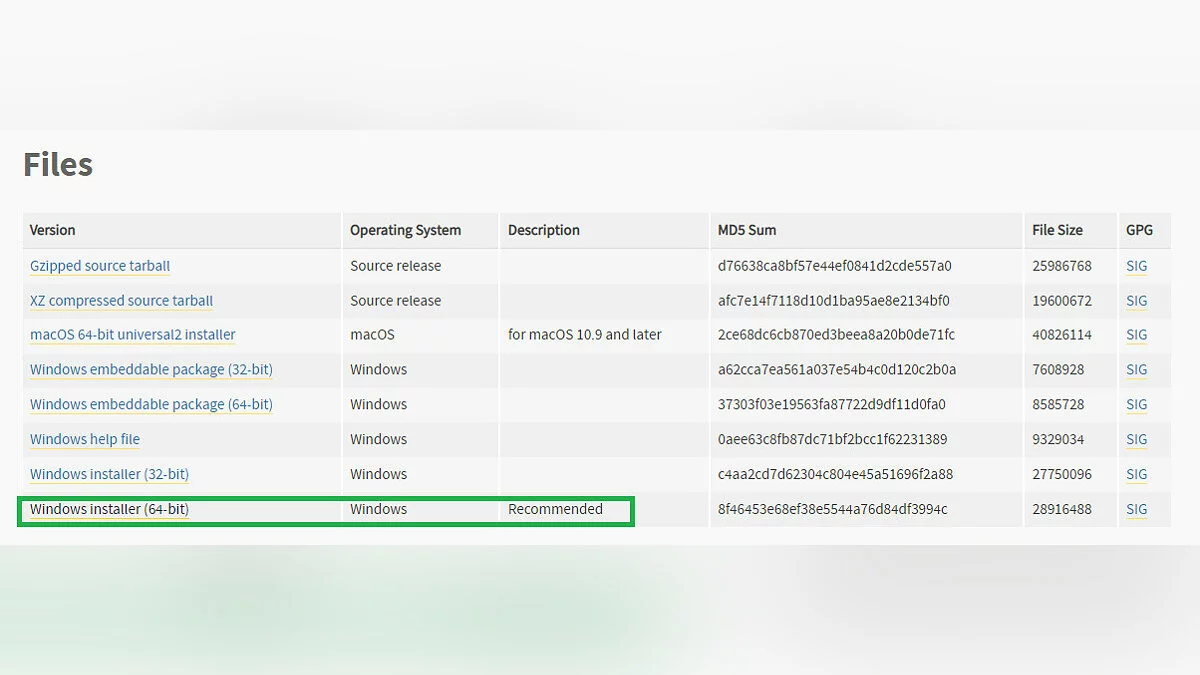The height and width of the screenshot is (675, 1200).
Task: Open Windows embeddable package (32-bit) link
Action: (151, 370)
